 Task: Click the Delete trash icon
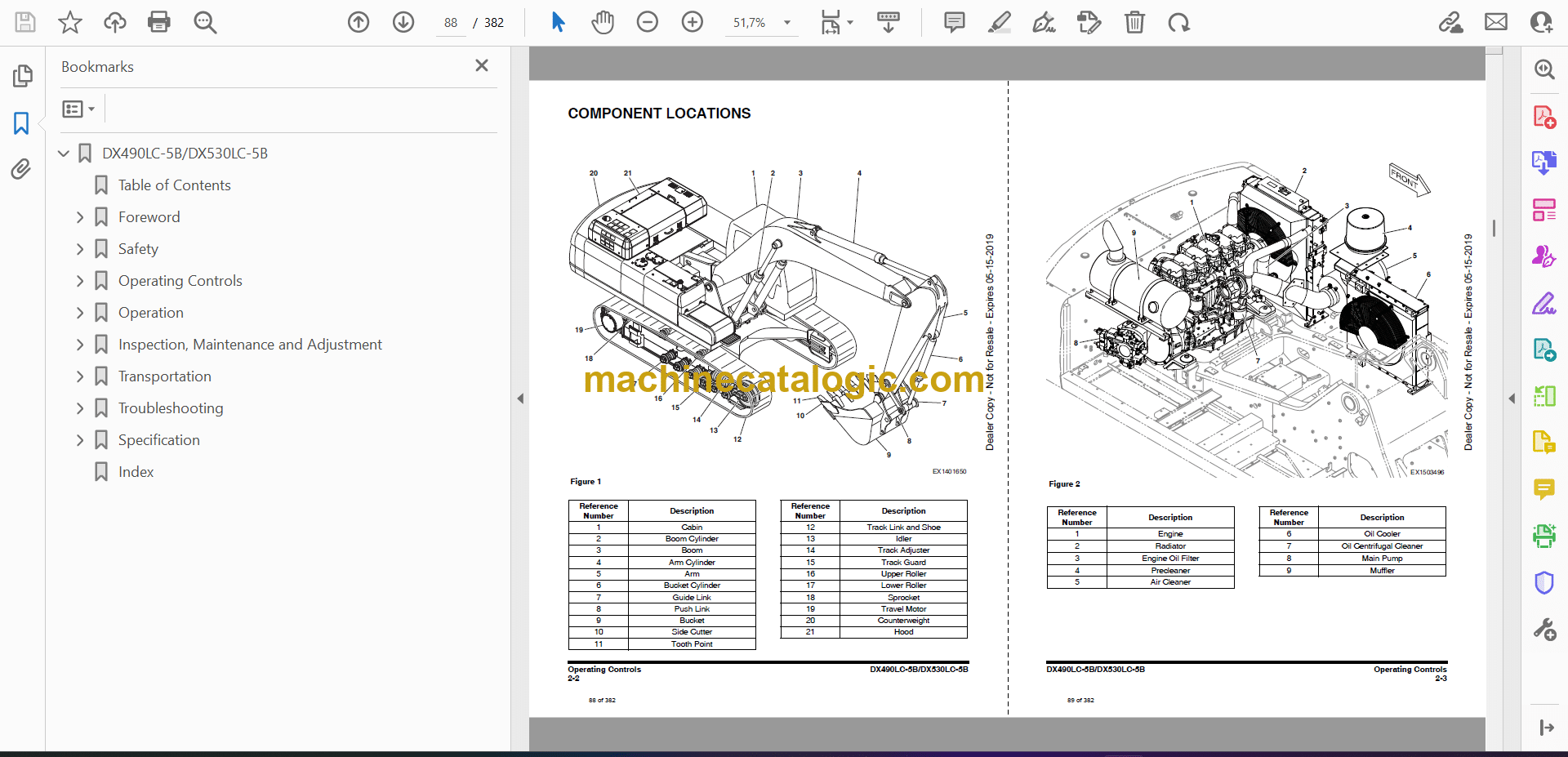coord(1134,22)
